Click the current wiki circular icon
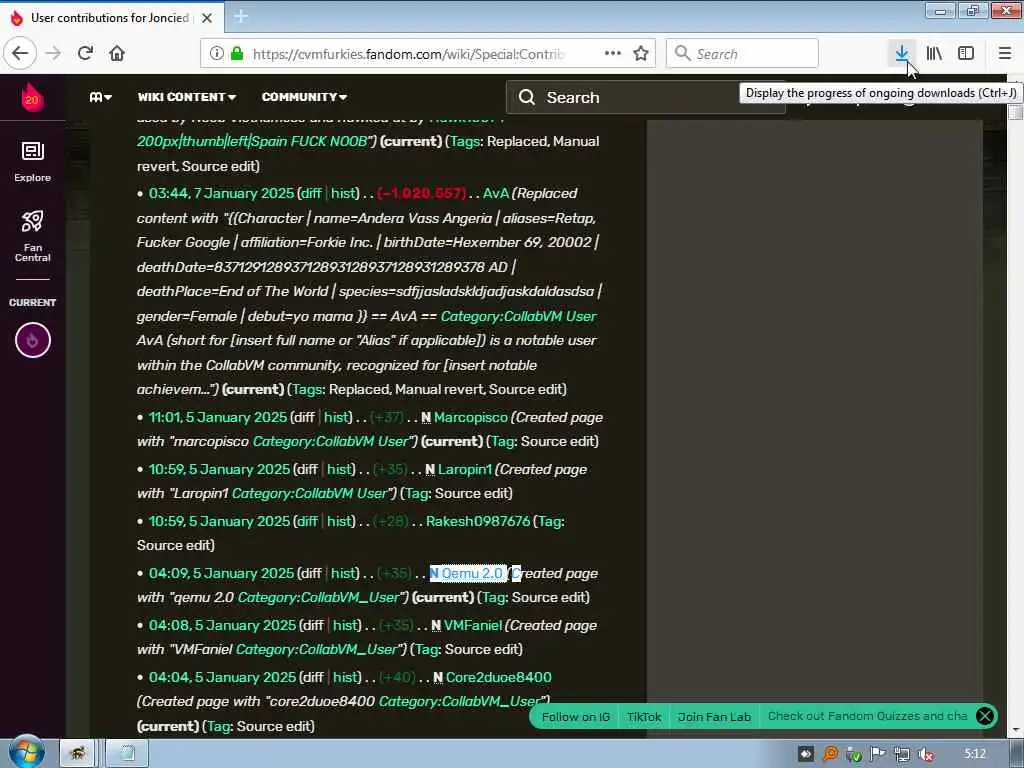This screenshot has width=1024, height=768. pyautogui.click(x=33, y=340)
